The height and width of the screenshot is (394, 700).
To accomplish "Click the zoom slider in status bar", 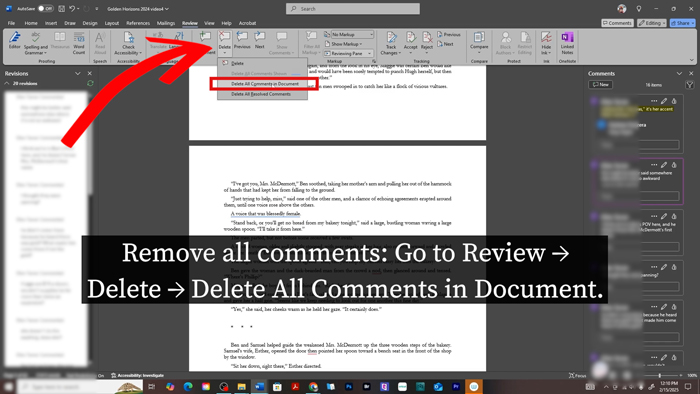I will [659, 376].
